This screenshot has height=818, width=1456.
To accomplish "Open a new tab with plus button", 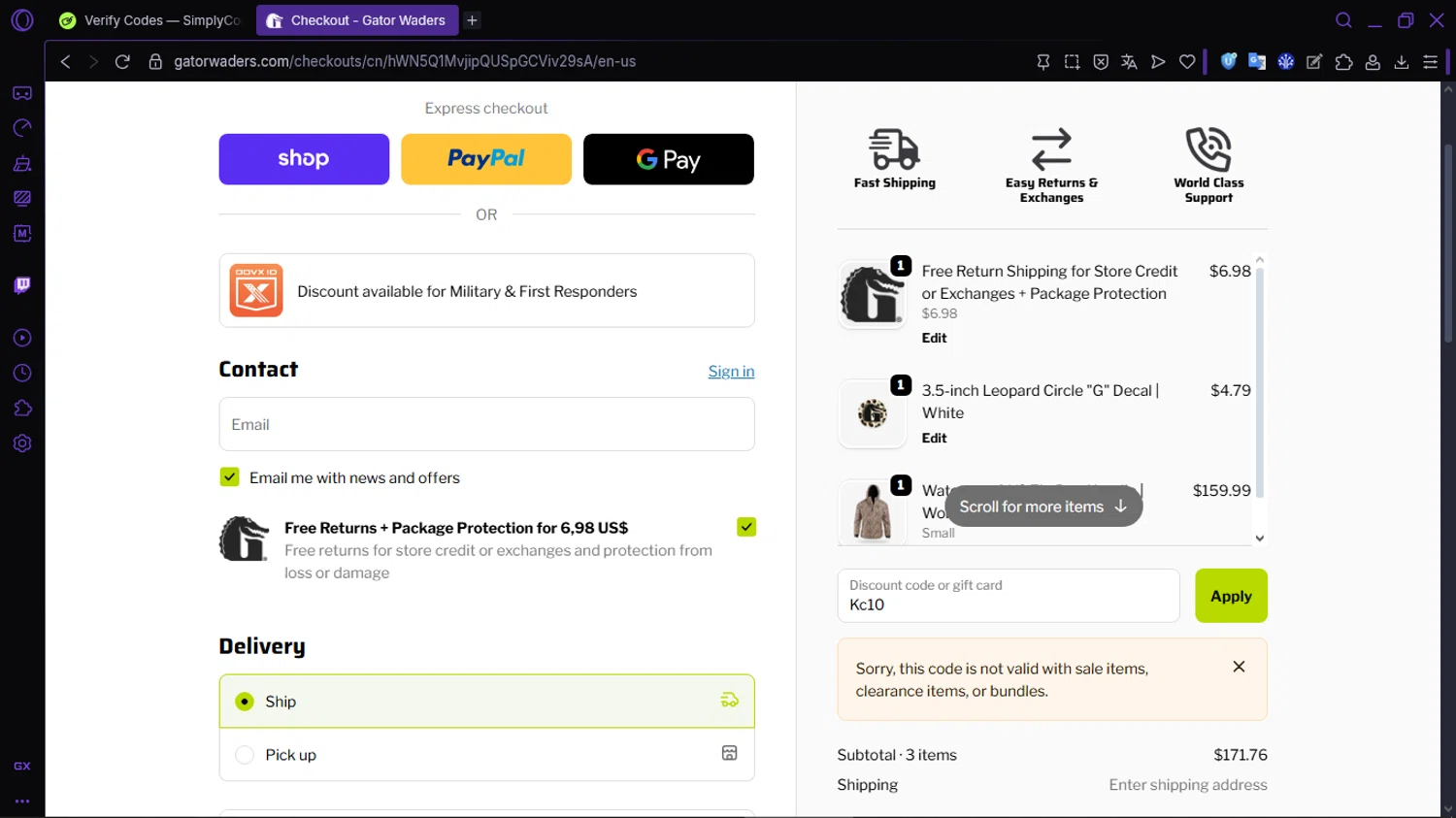I will (x=472, y=20).
